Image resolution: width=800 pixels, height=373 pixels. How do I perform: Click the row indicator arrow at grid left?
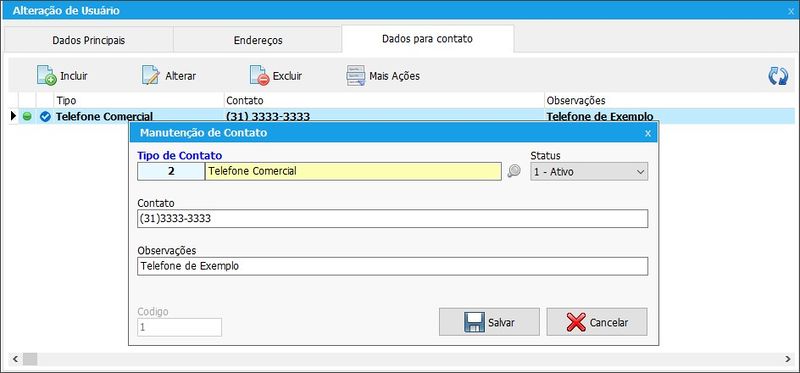tap(13, 116)
